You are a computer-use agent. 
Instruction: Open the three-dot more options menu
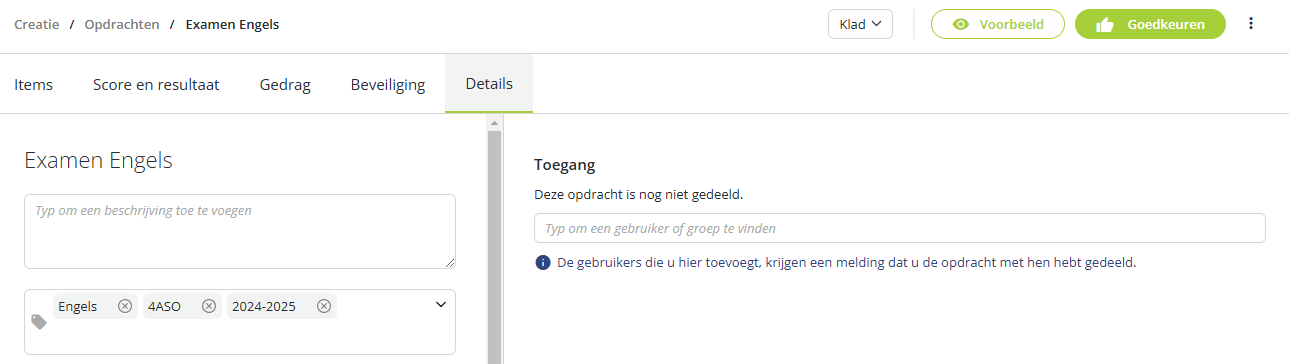coord(1250,24)
